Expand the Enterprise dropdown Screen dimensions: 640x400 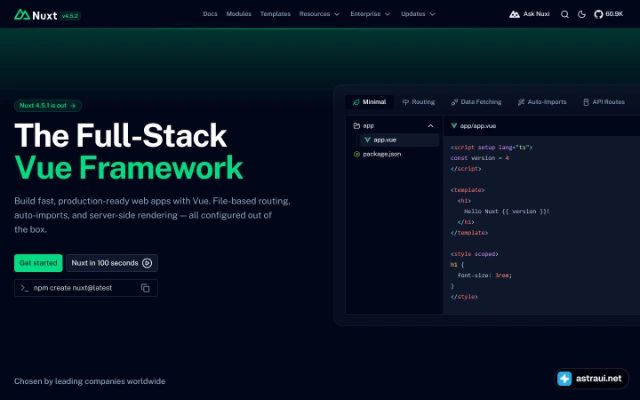(370, 14)
